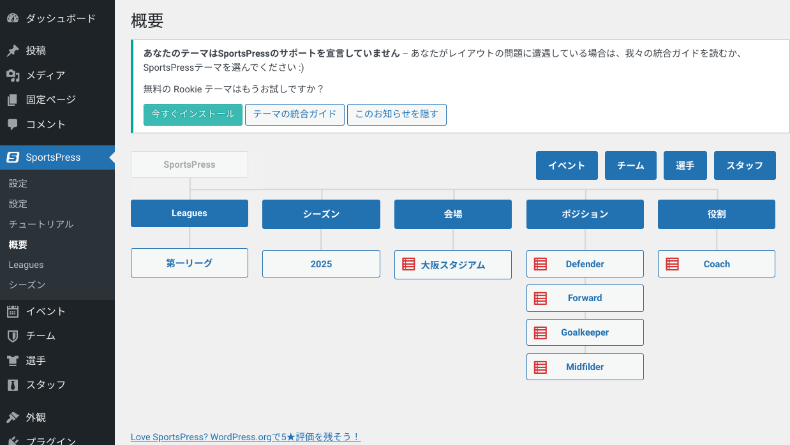Screen dimensions: 790x445
Task: Open メディア in the sidebar
Action: [57, 75]
